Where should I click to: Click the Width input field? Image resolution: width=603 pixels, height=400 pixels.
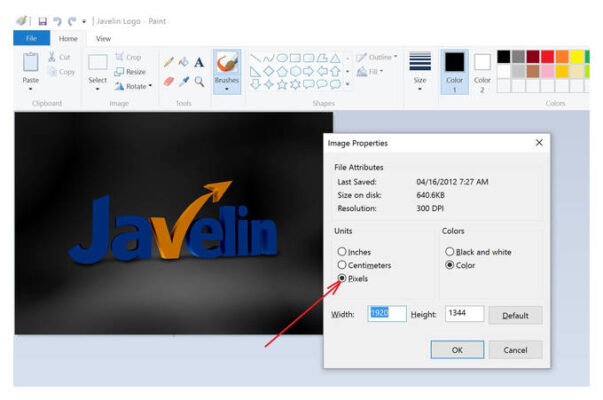click(387, 313)
